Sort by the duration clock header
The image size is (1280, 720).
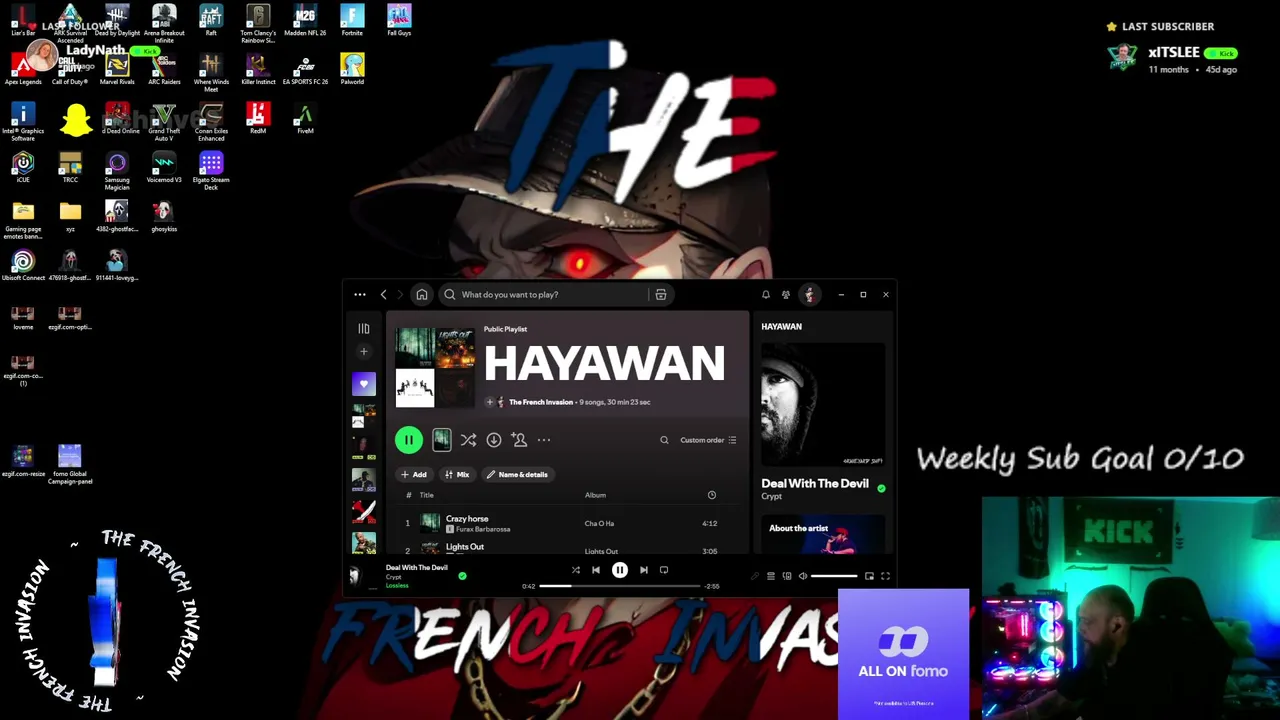[712, 495]
